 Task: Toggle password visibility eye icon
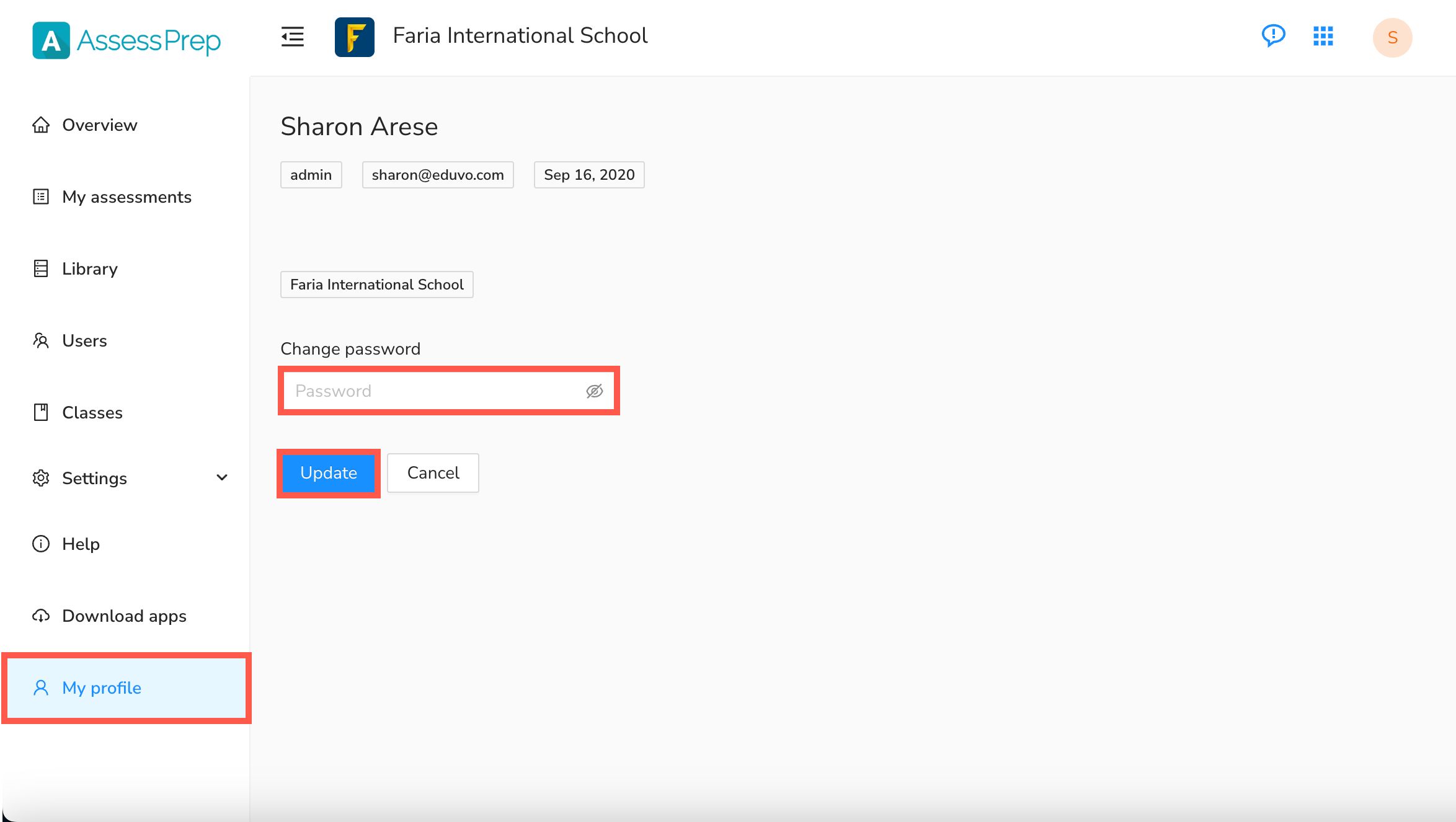coord(594,391)
